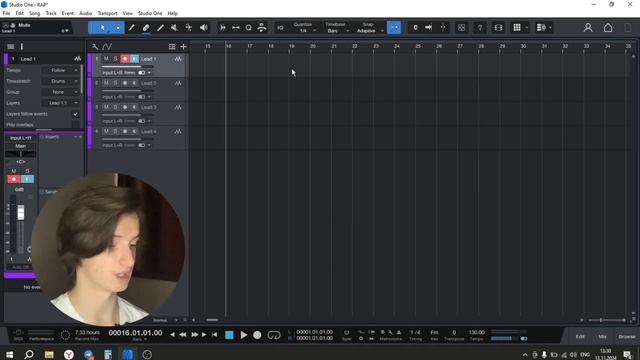
Task: Mute the Lead 1 track
Action: tap(106, 59)
